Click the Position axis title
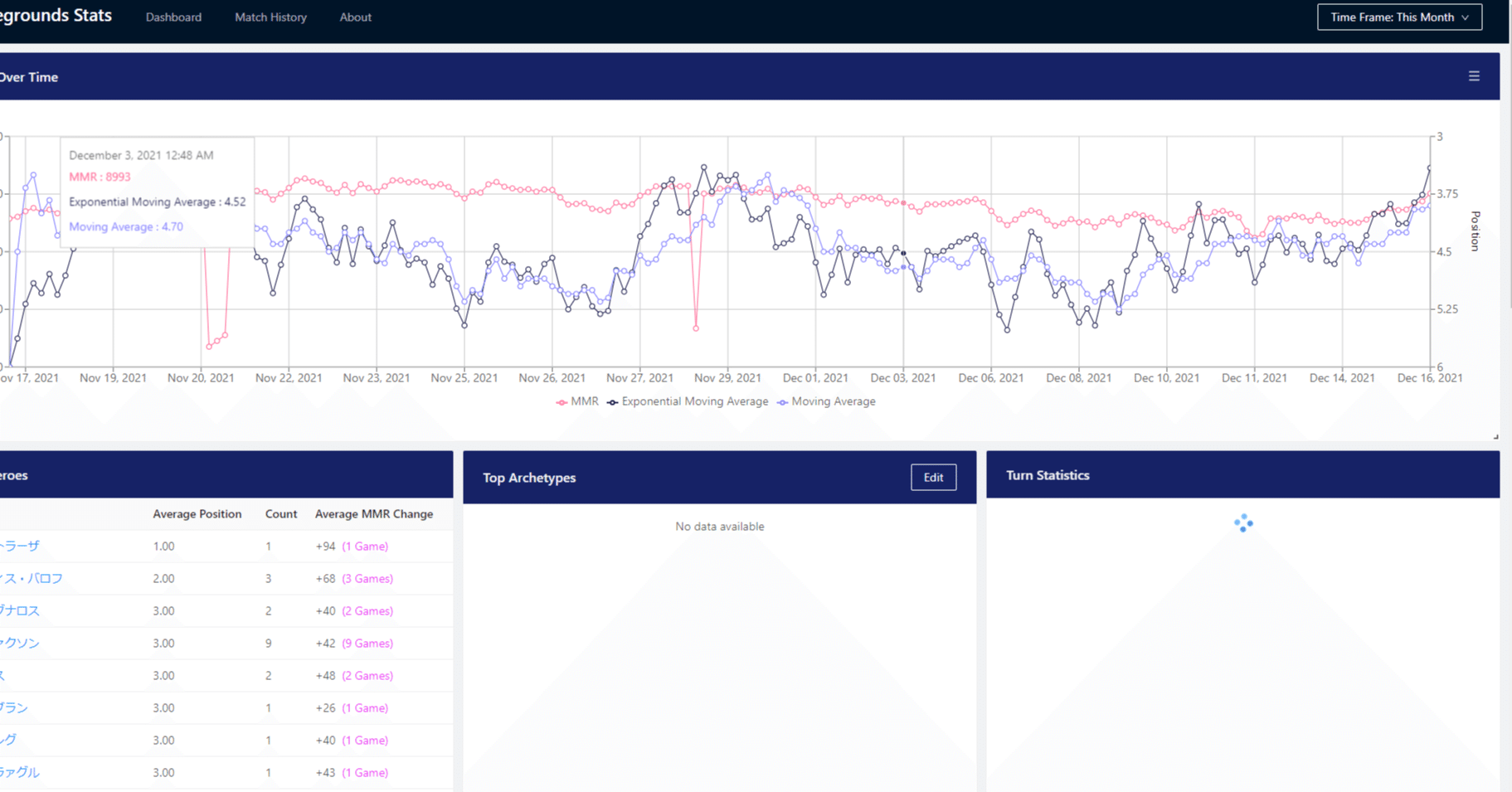 1476,231
